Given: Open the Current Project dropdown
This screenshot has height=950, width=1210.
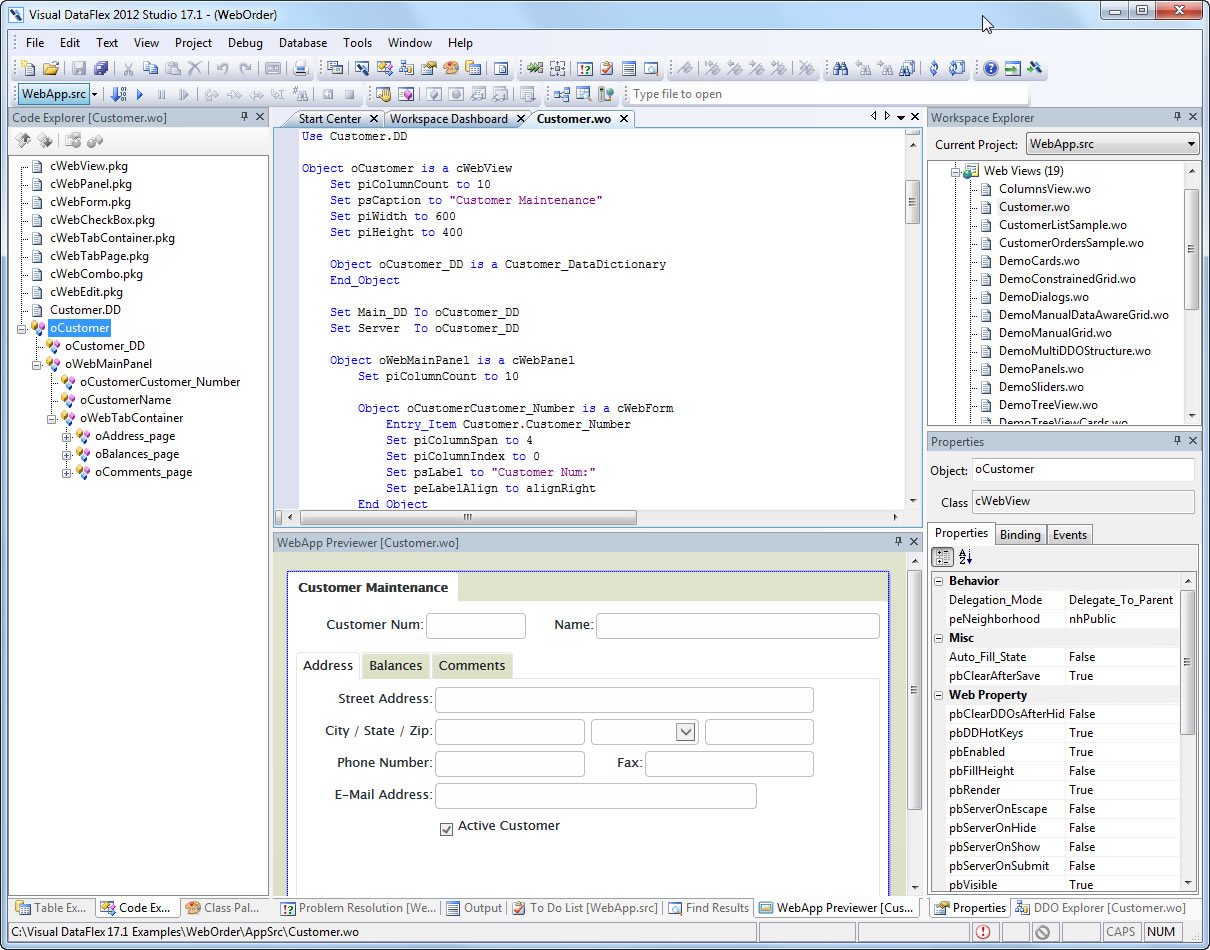Looking at the screenshot, I should [x=1190, y=144].
